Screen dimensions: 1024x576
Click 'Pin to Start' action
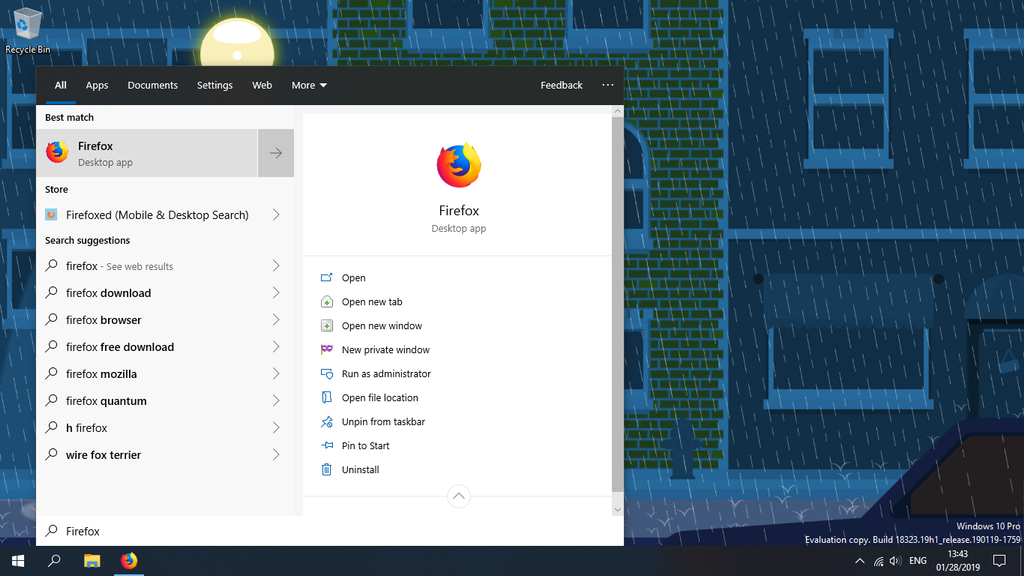click(365, 445)
